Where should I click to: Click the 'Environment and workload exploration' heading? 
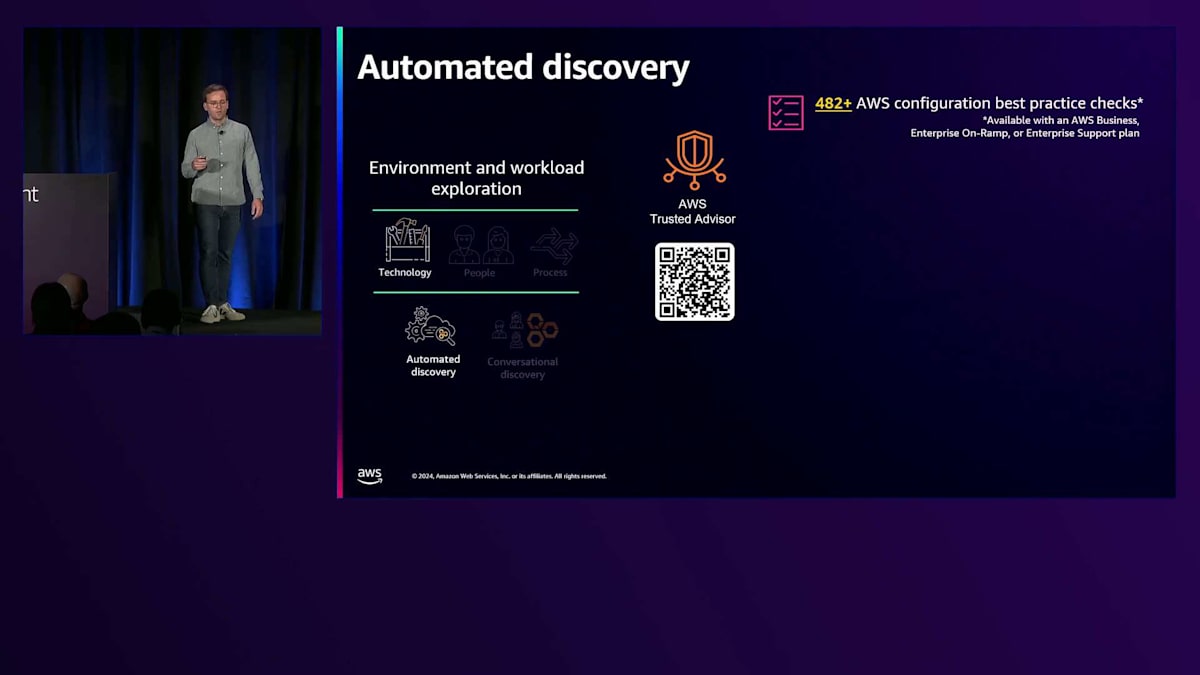click(x=476, y=178)
